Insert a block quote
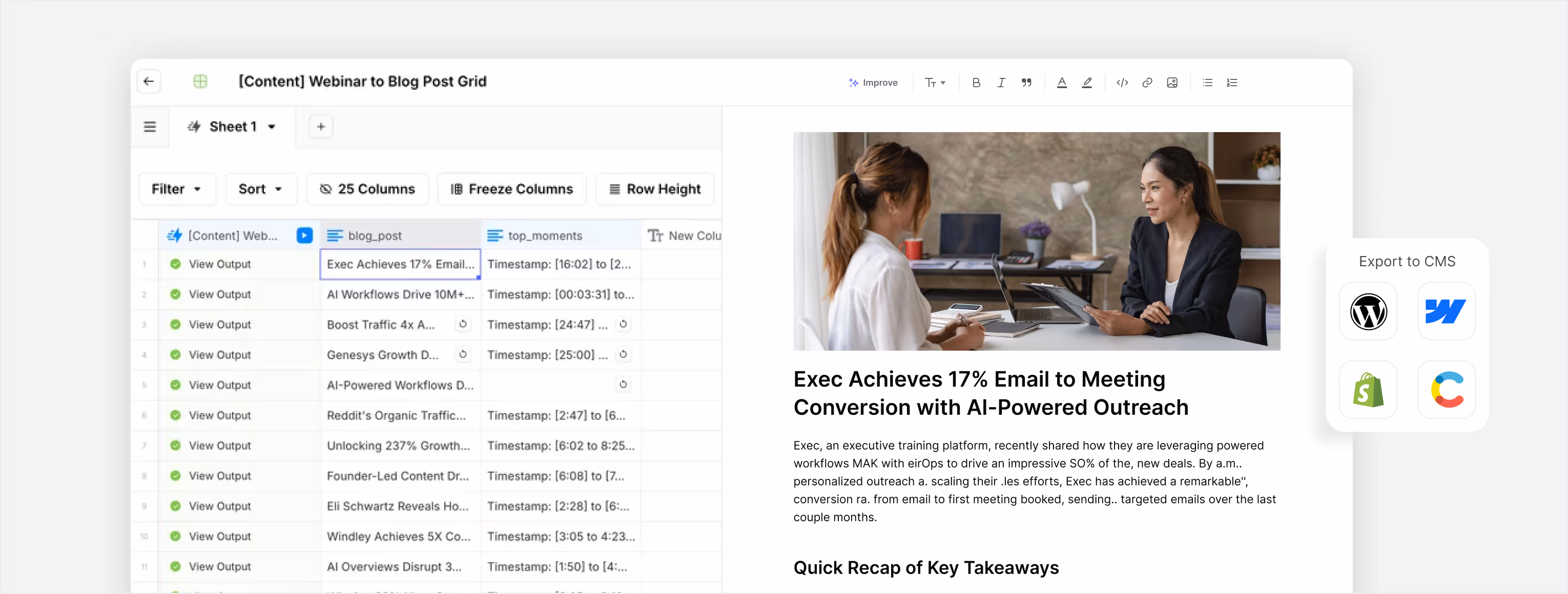The height and width of the screenshot is (594, 1568). [1026, 82]
